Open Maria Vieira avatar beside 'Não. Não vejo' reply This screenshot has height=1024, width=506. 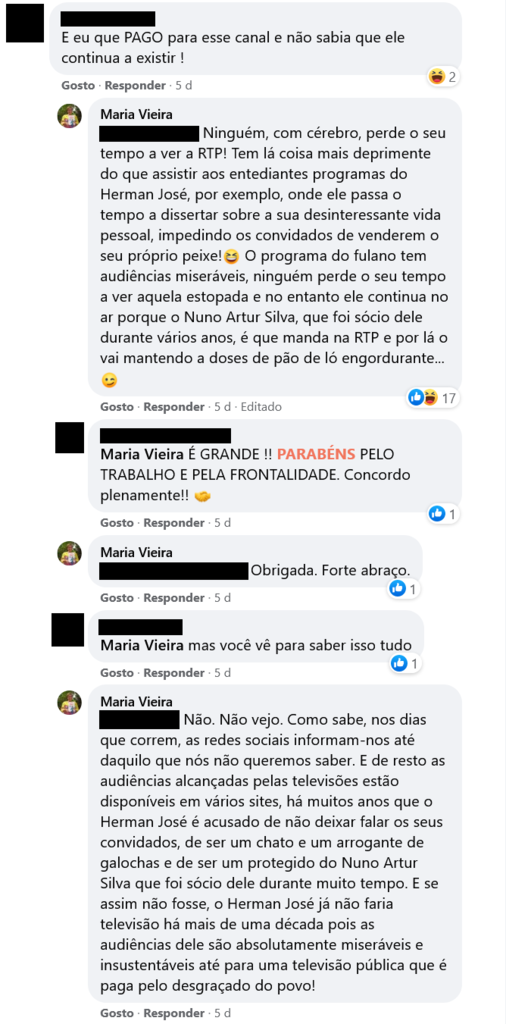(69, 702)
